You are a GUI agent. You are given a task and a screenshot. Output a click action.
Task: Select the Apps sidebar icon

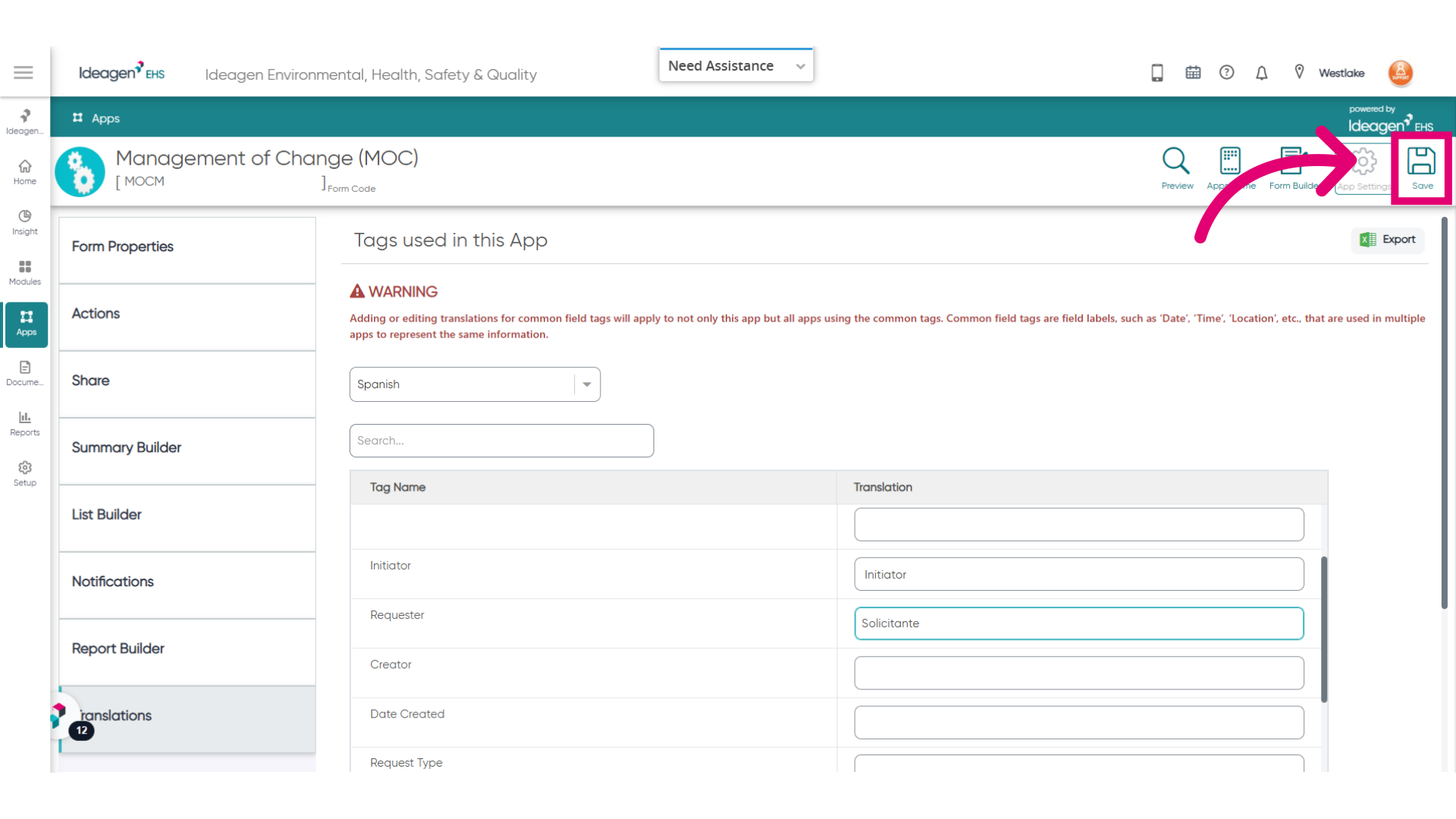(x=27, y=324)
